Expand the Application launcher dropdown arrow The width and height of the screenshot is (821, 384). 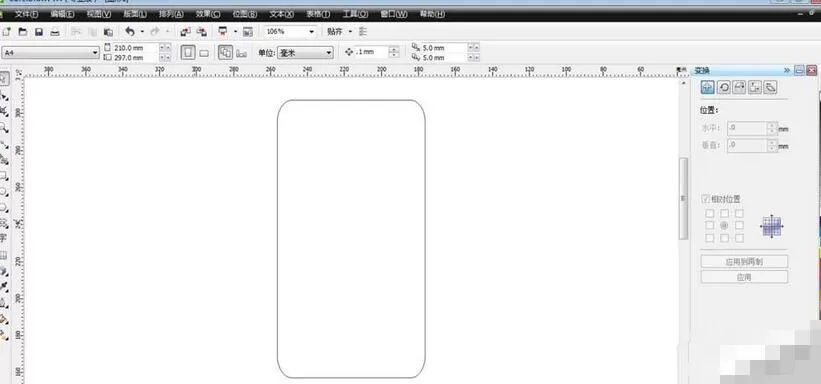[x=235, y=32]
